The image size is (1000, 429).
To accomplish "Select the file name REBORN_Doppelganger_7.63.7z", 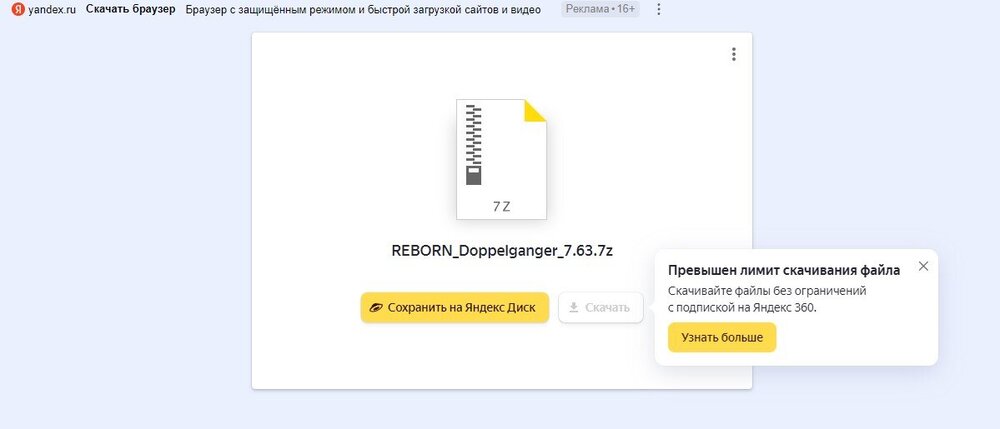I will (502, 251).
